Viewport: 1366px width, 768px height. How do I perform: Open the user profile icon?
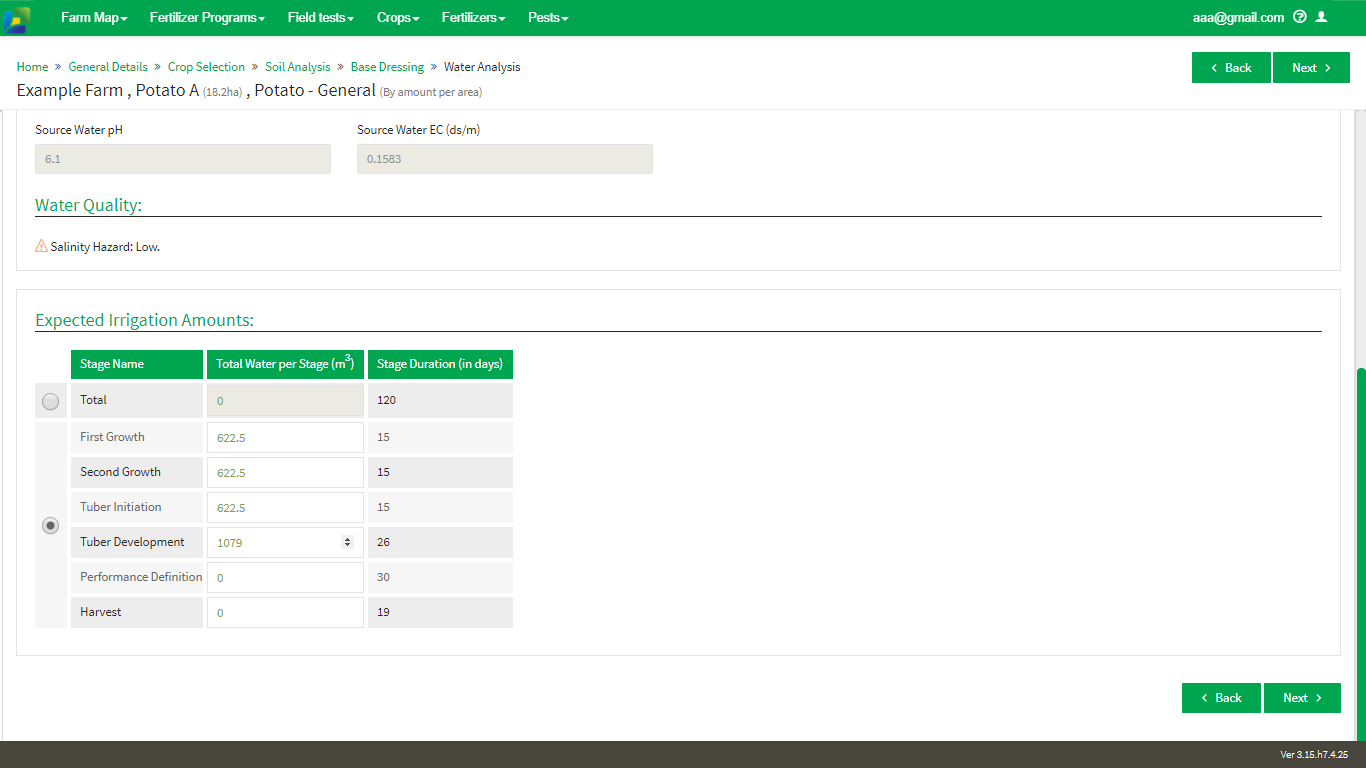pyautogui.click(x=1321, y=17)
